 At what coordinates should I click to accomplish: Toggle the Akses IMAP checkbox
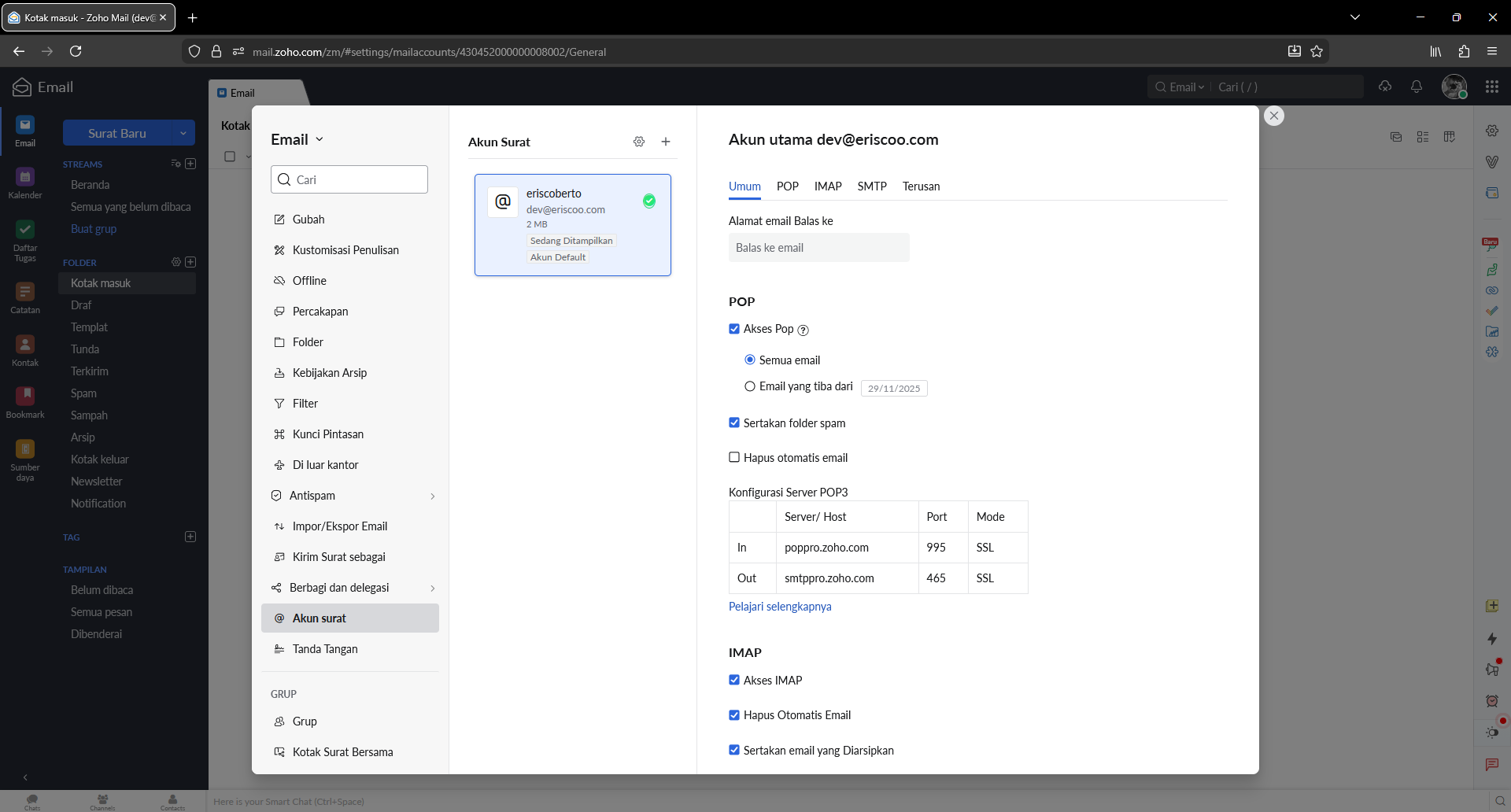pos(734,680)
